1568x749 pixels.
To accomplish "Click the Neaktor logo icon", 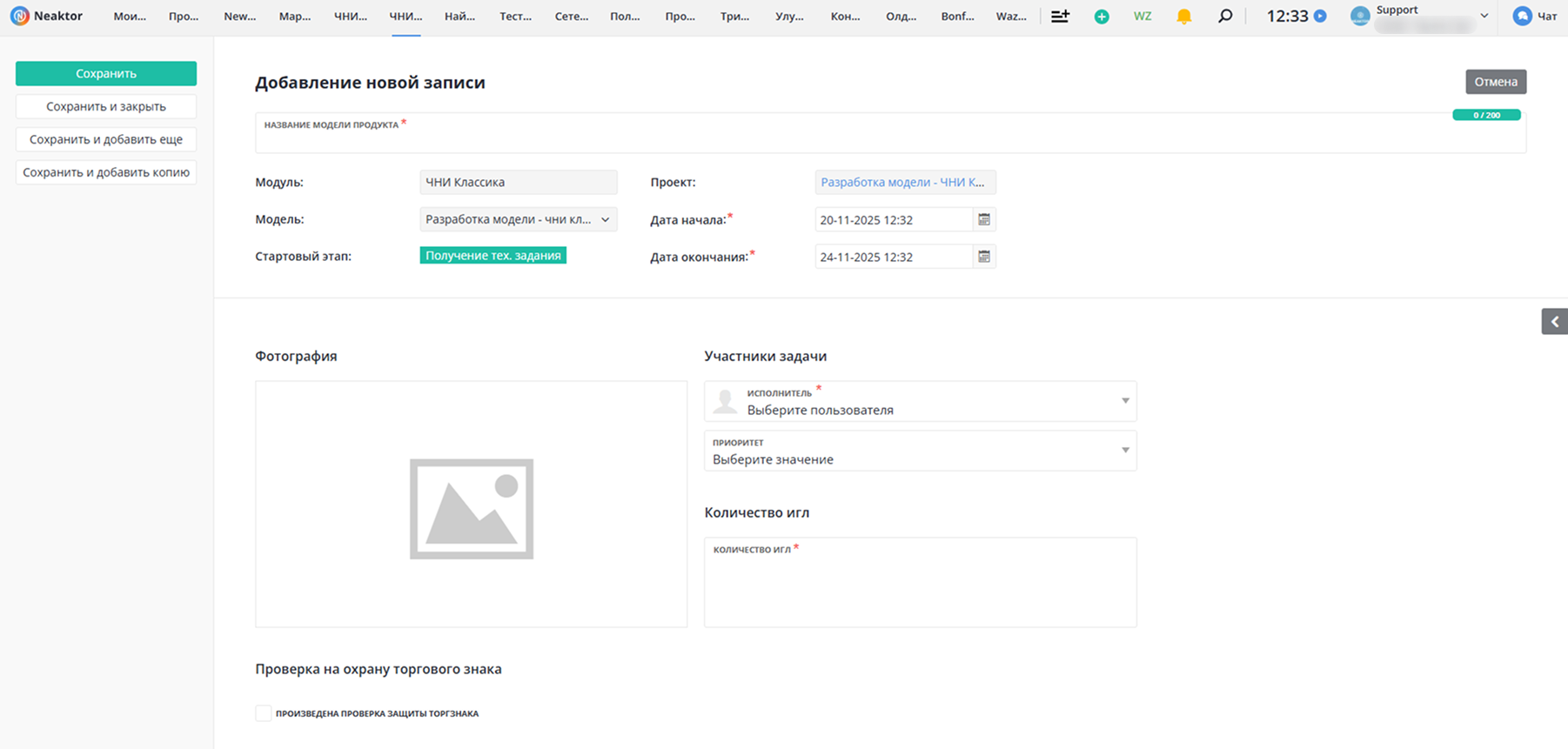I will [19, 16].
